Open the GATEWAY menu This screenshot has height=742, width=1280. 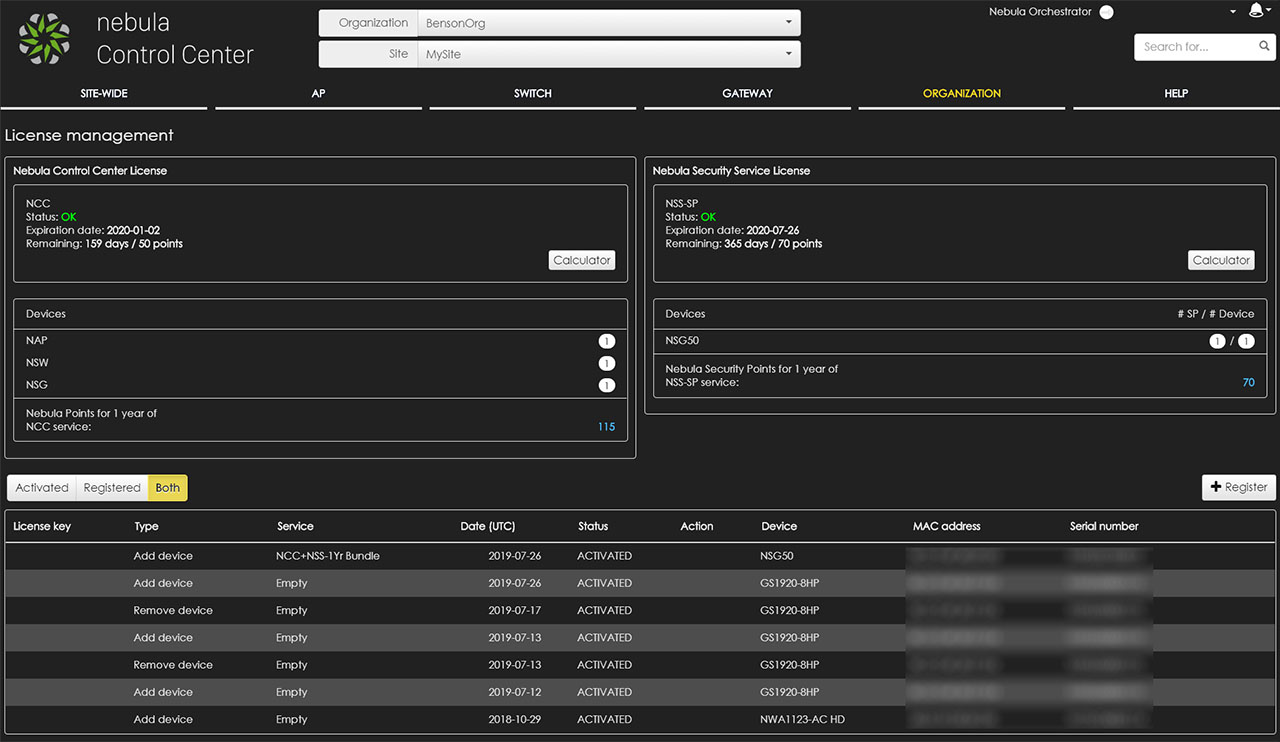[x=747, y=94]
